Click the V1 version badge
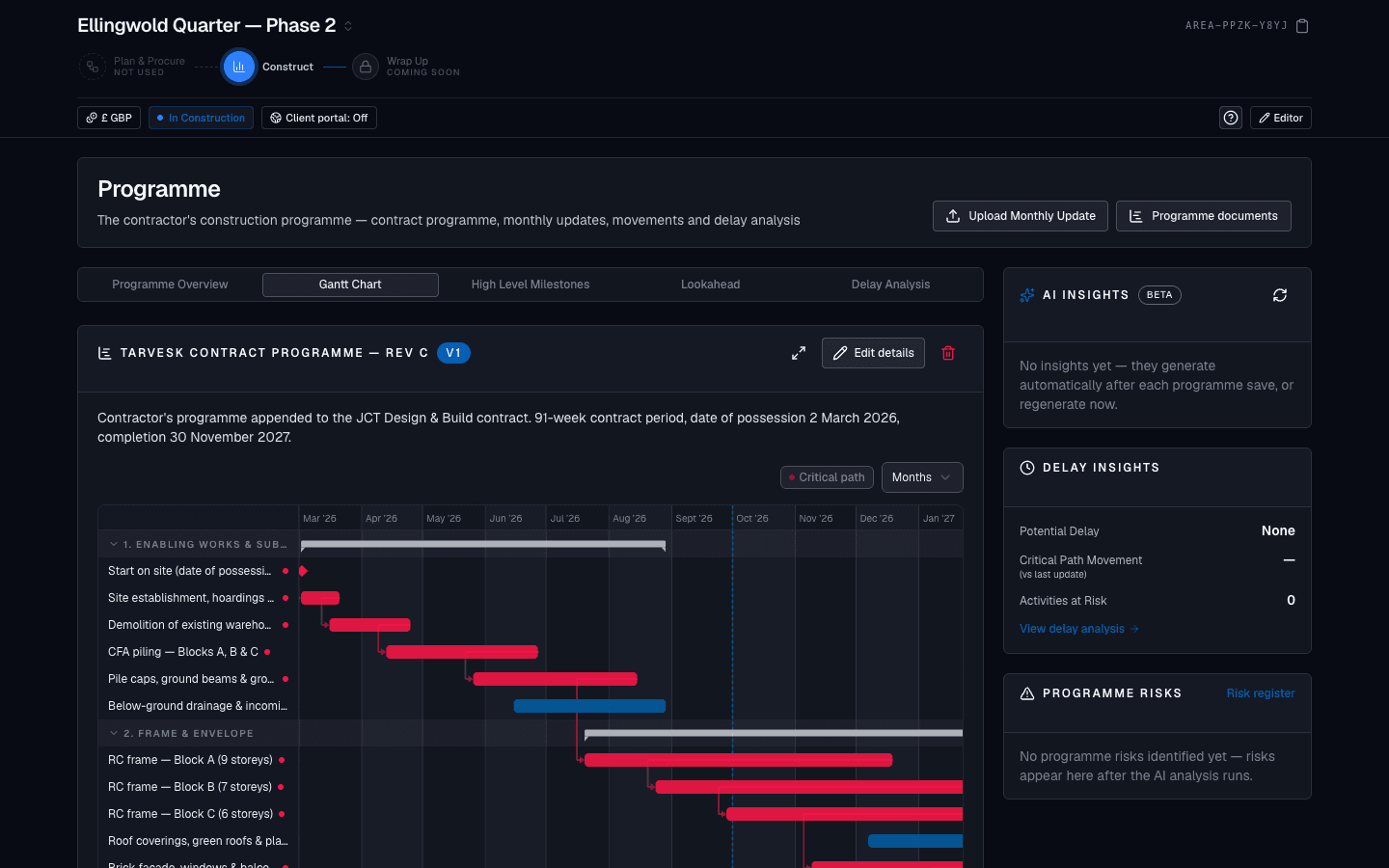1389x868 pixels. click(x=453, y=353)
